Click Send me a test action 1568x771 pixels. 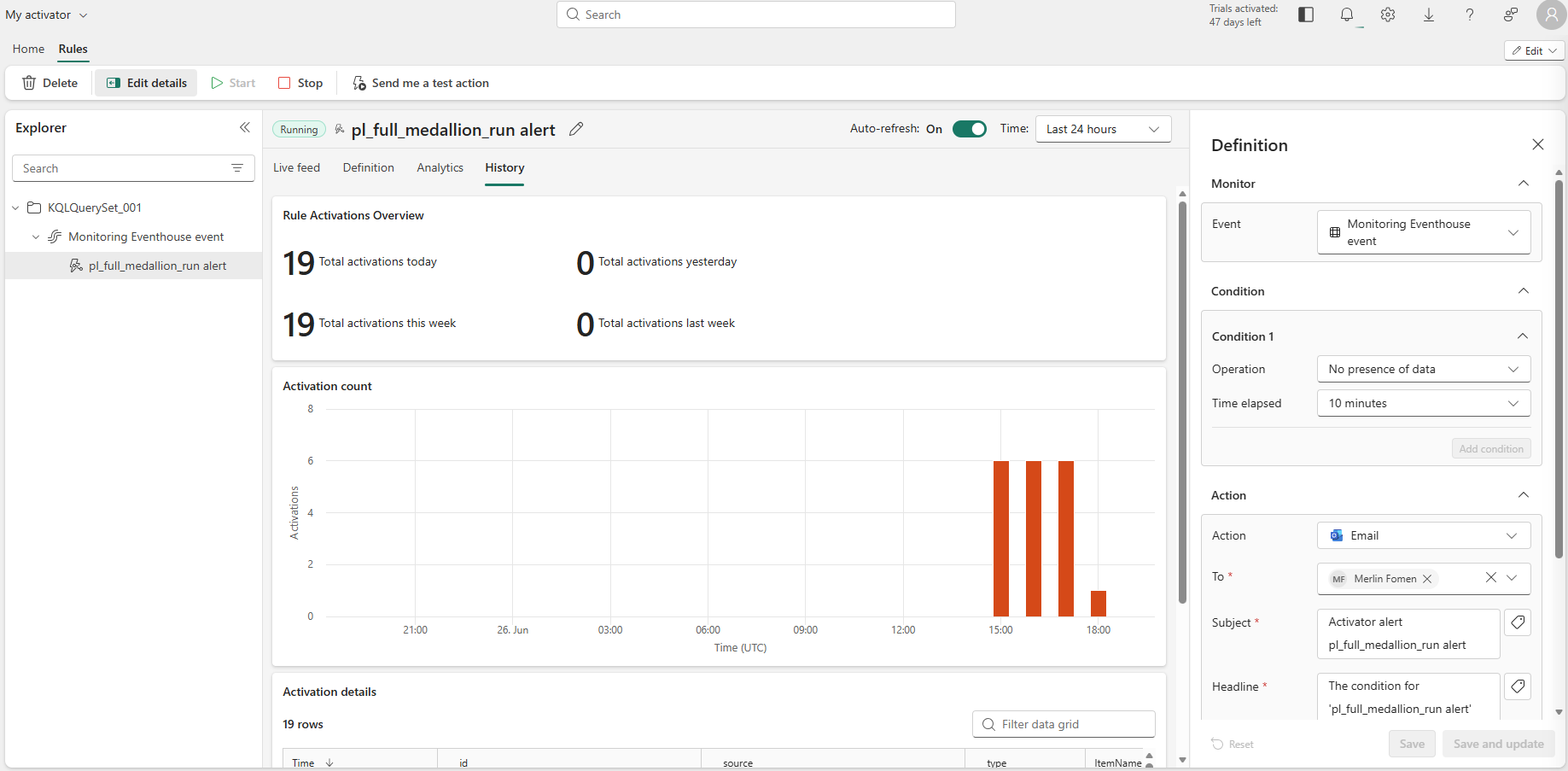point(421,83)
